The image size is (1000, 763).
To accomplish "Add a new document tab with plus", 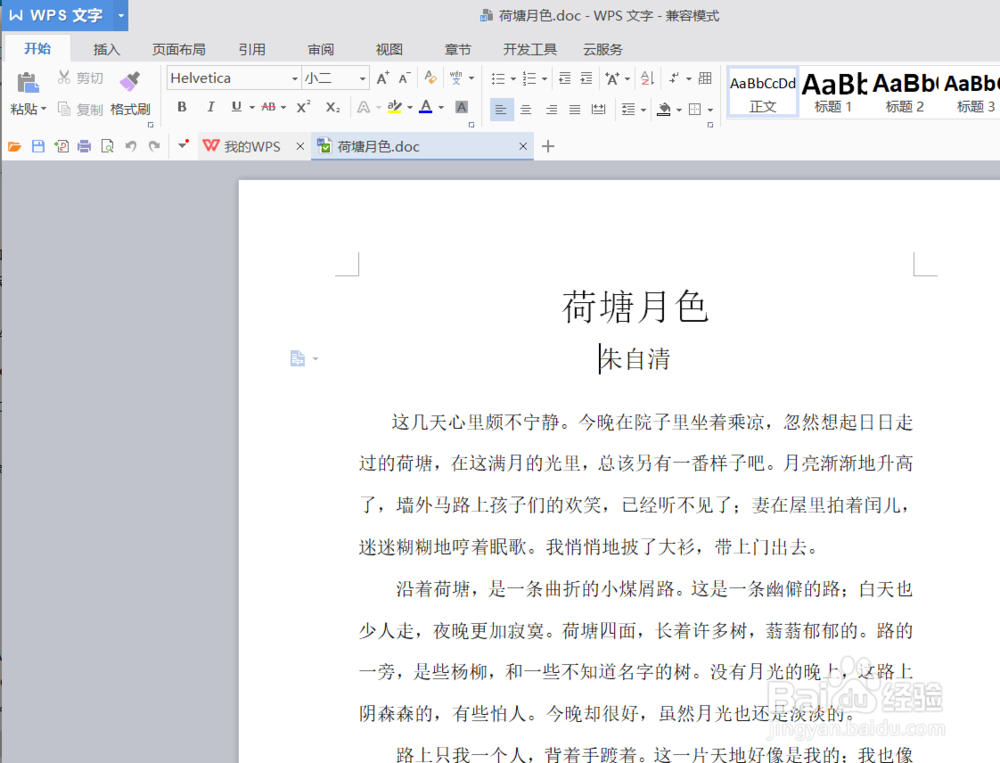I will 548,147.
